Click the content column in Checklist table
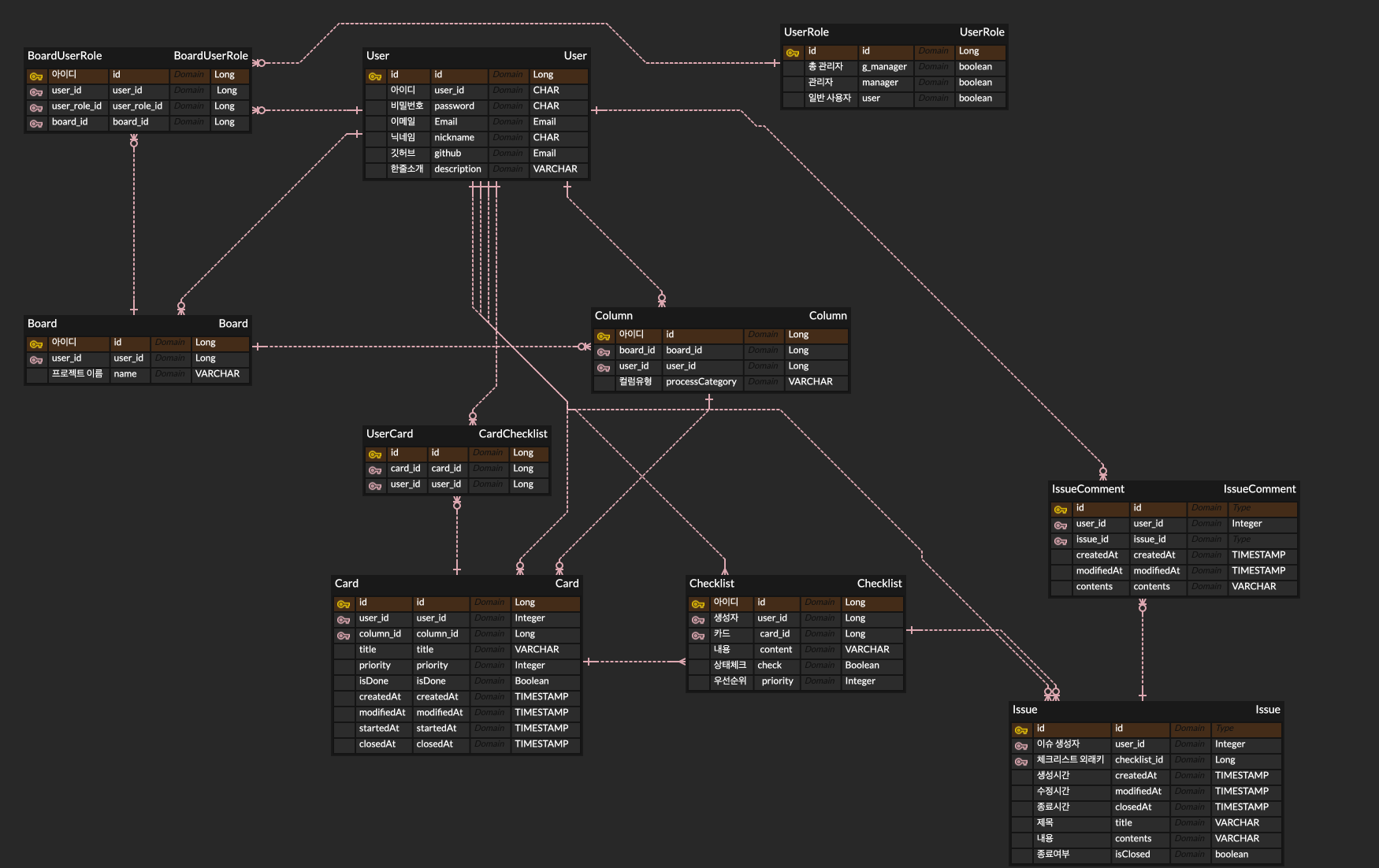Image resolution: width=1379 pixels, height=868 pixels. coord(777,650)
